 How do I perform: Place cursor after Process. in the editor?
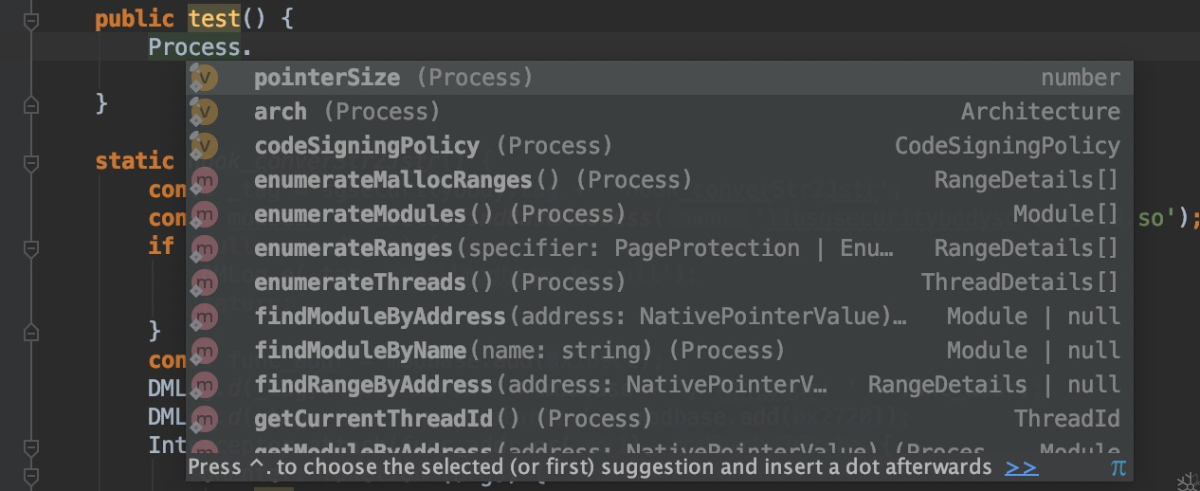pos(252,47)
